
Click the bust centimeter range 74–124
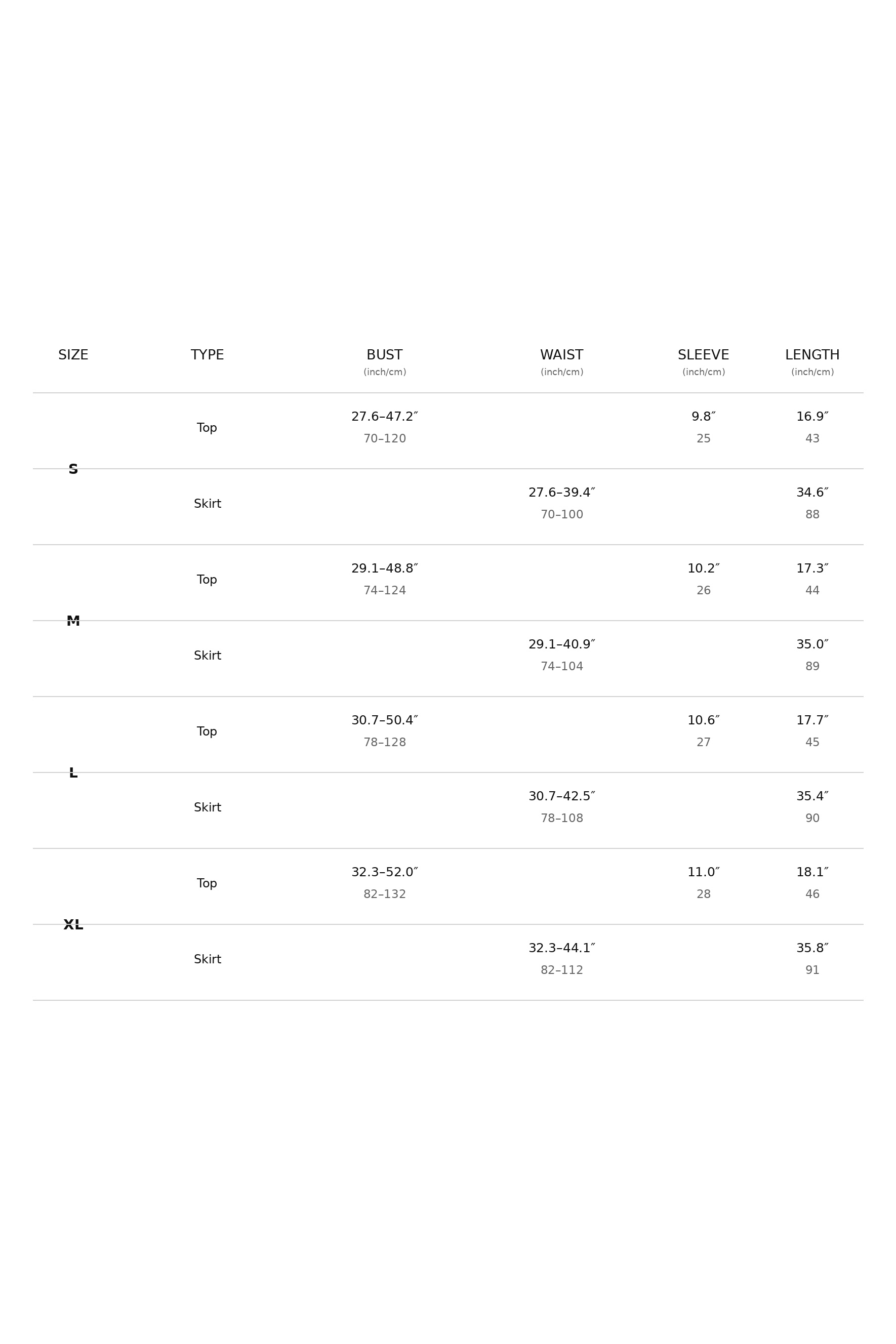point(385,591)
